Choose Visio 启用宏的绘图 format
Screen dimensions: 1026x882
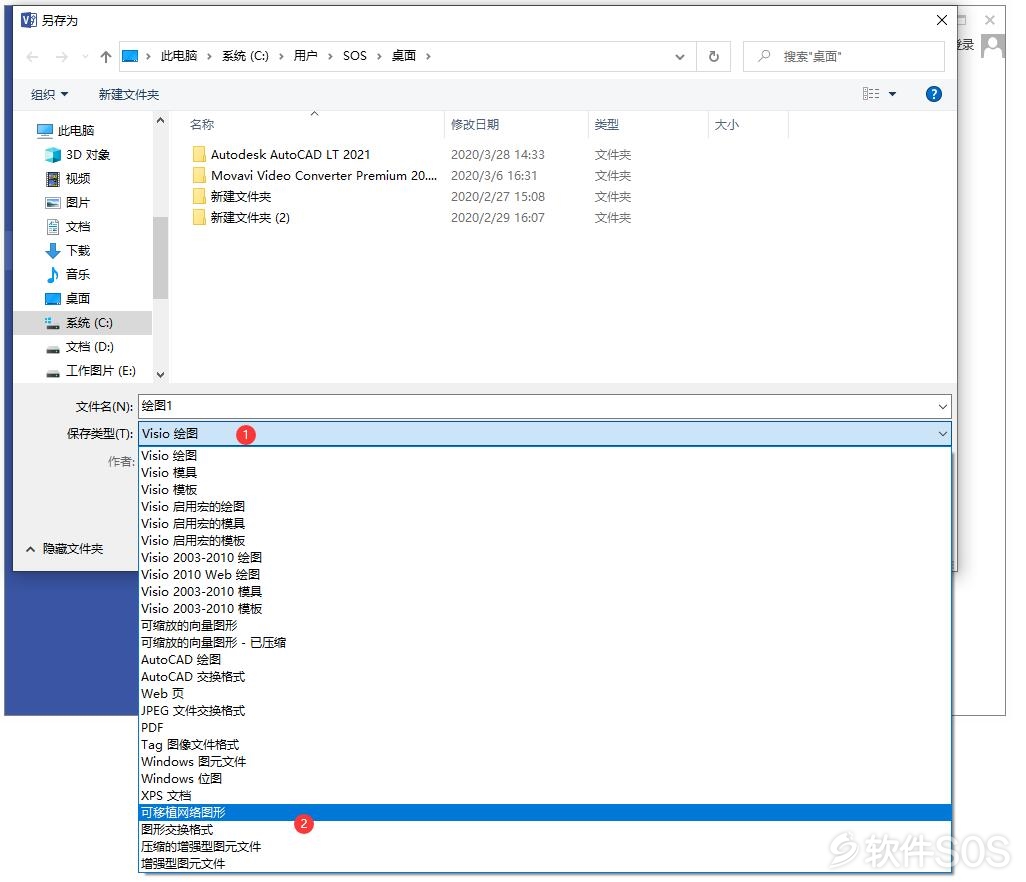544,506
